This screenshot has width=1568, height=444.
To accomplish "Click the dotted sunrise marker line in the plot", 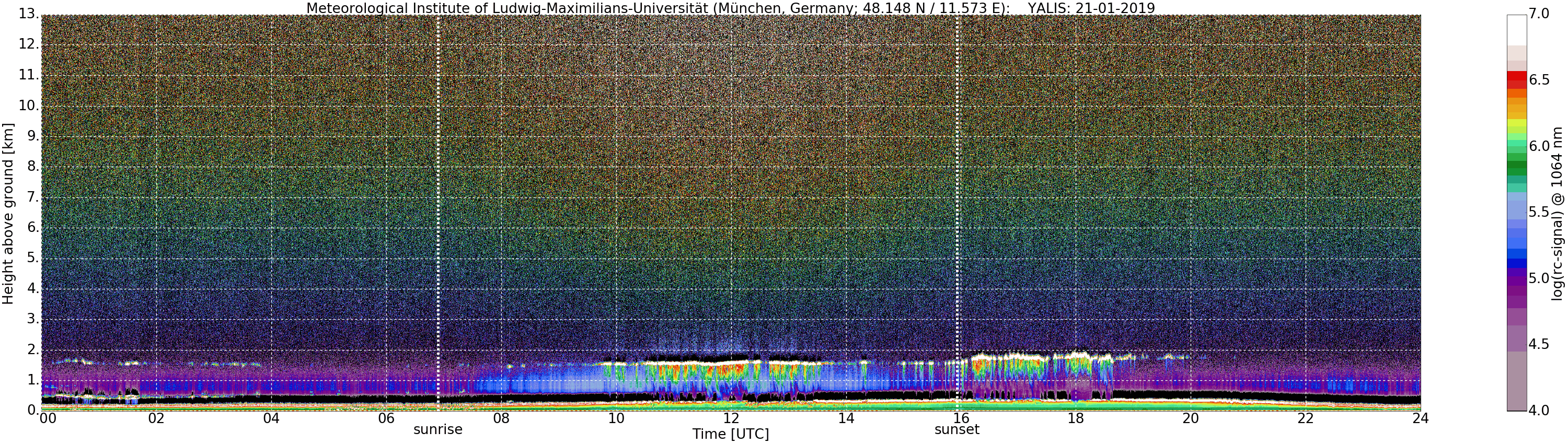I will pos(437,213).
